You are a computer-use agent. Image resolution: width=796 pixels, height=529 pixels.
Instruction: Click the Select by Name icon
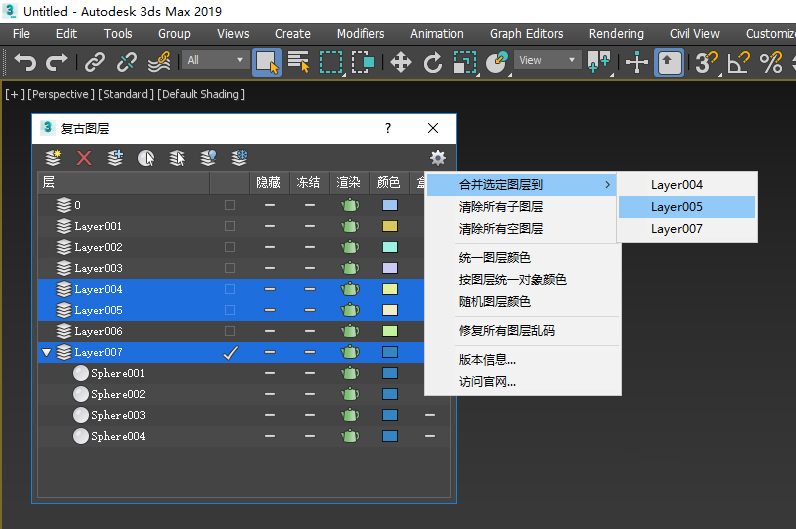tap(298, 62)
